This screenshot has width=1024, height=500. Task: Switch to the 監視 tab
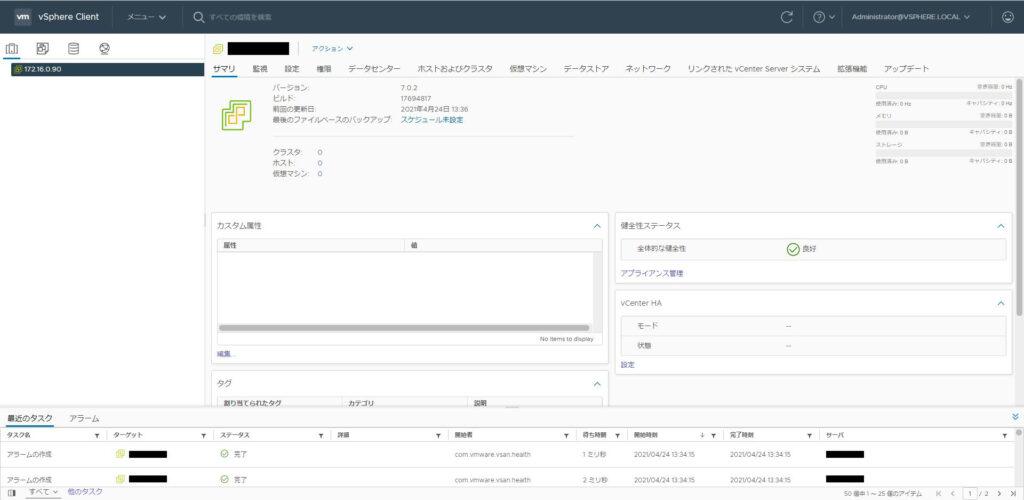click(x=260, y=69)
